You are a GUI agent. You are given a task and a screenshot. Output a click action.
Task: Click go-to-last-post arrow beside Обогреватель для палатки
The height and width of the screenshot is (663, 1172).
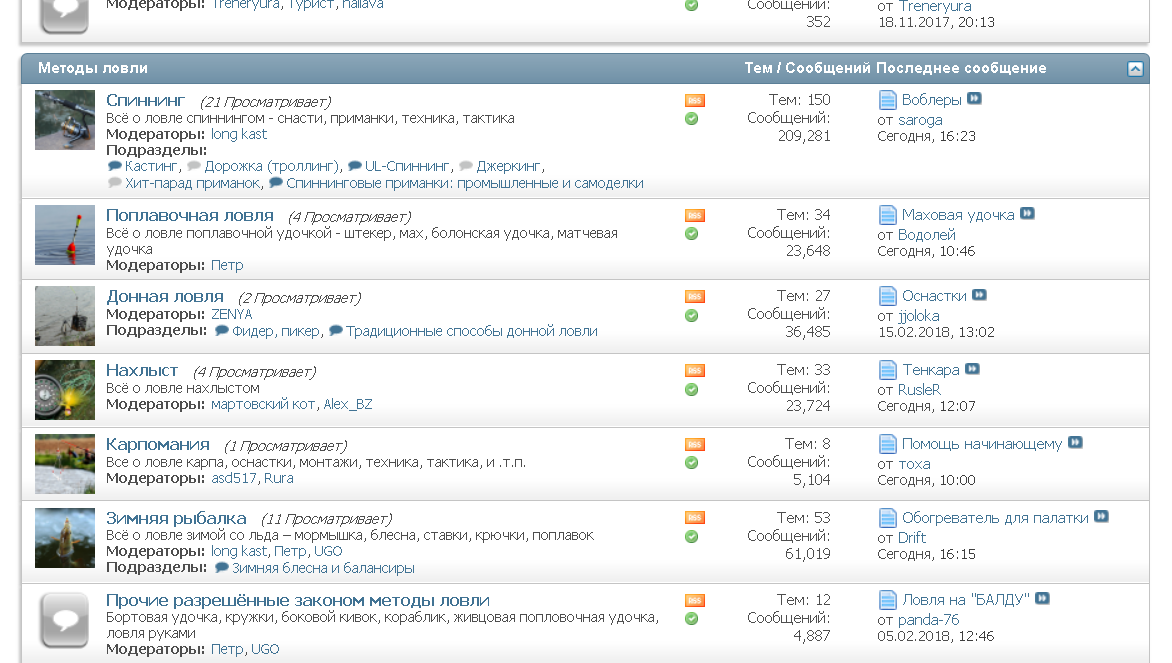point(1101,517)
